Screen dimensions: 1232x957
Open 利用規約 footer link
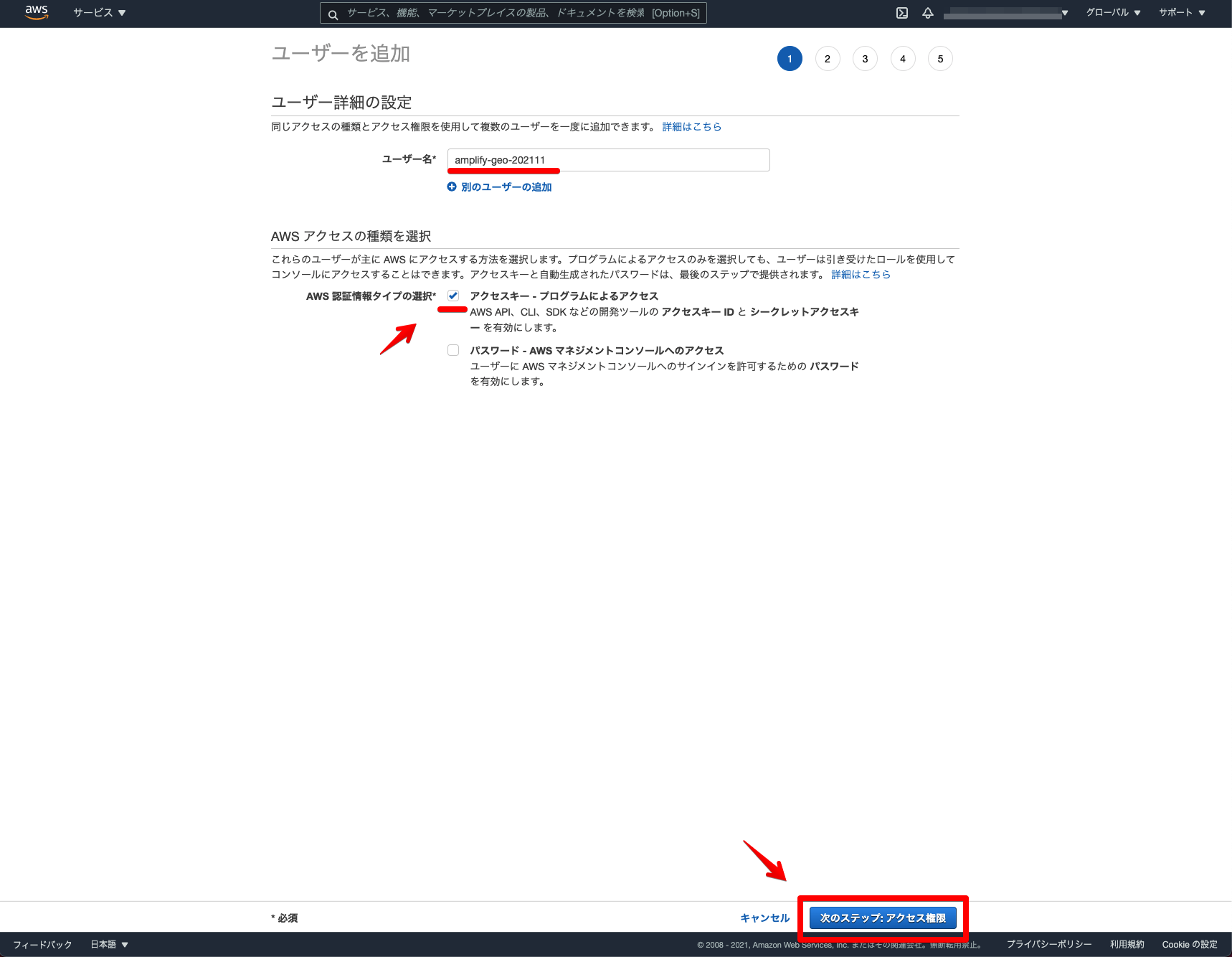click(1127, 945)
